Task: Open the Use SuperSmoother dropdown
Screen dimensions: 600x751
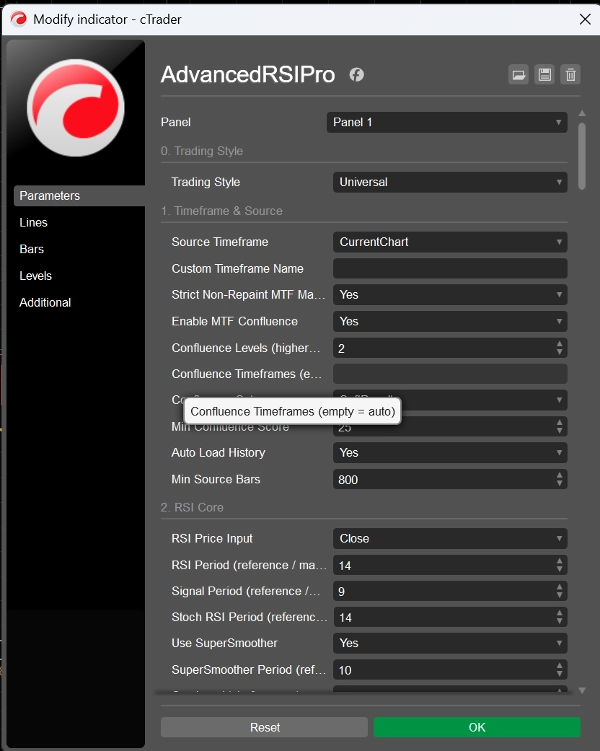Action: (x=450, y=643)
